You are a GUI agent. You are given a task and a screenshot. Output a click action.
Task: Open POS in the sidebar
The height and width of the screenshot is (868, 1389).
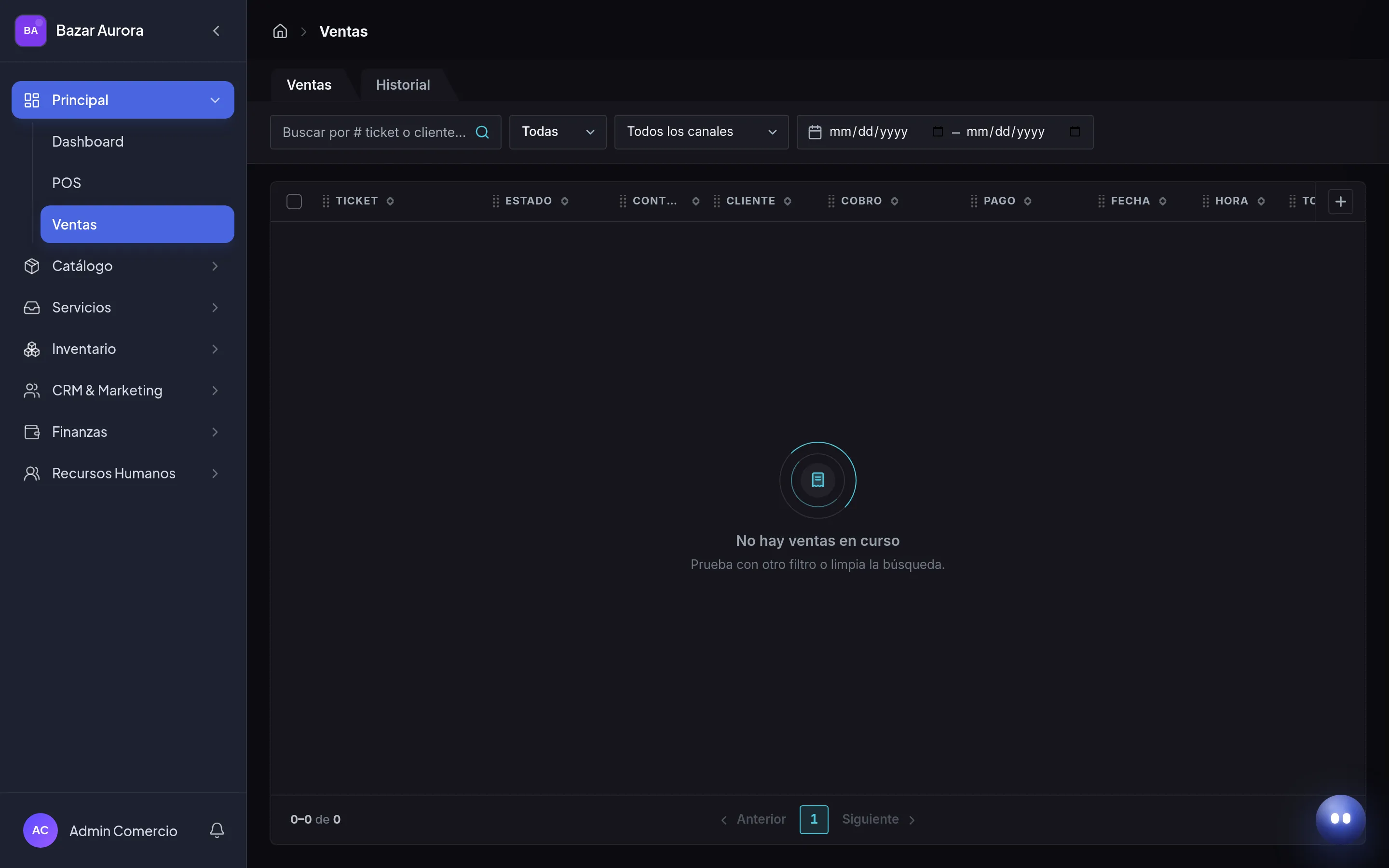pos(137,183)
